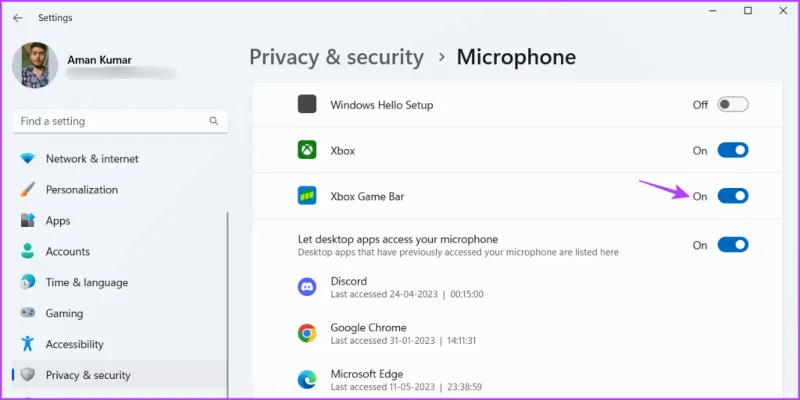Click the Xbox Game Bar app icon
800x400 pixels.
(307, 196)
